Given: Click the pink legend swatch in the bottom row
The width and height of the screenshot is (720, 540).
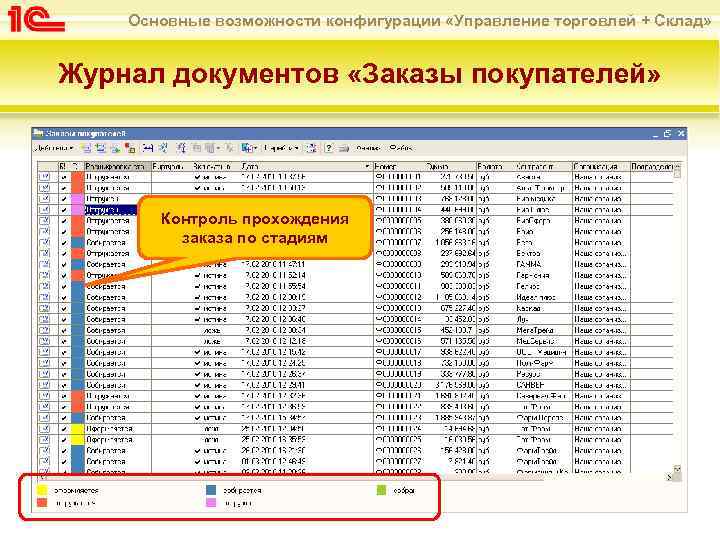Looking at the screenshot, I should tap(211, 503).
